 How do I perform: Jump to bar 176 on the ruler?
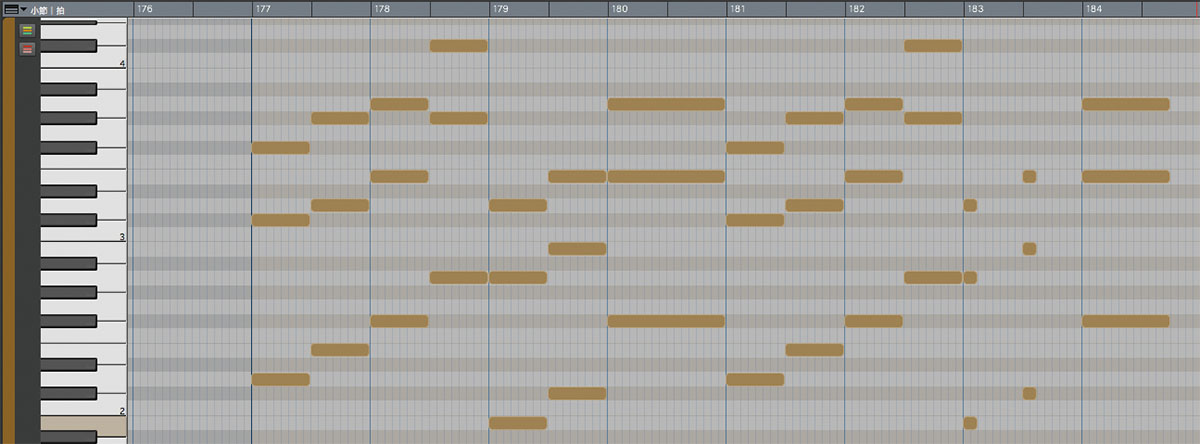[145, 8]
